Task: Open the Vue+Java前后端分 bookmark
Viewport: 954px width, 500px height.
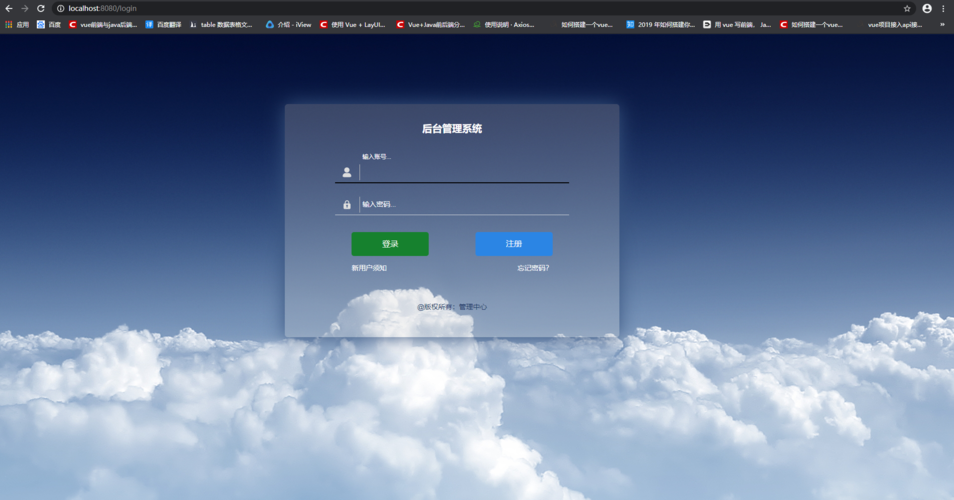Action: click(430, 25)
